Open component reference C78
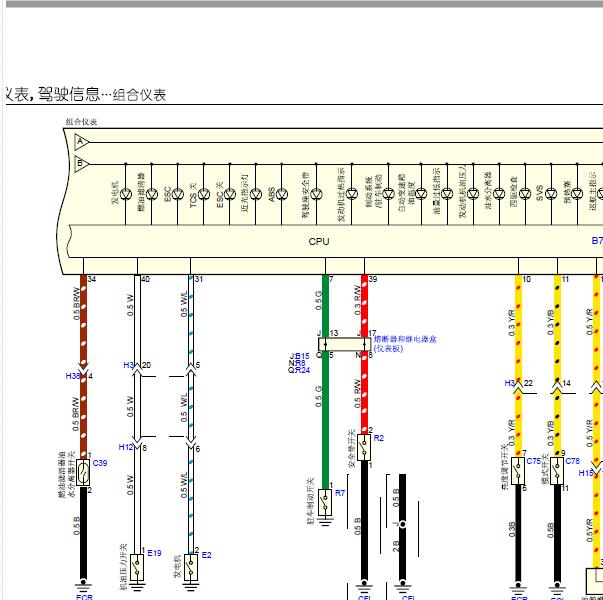 tap(572, 461)
